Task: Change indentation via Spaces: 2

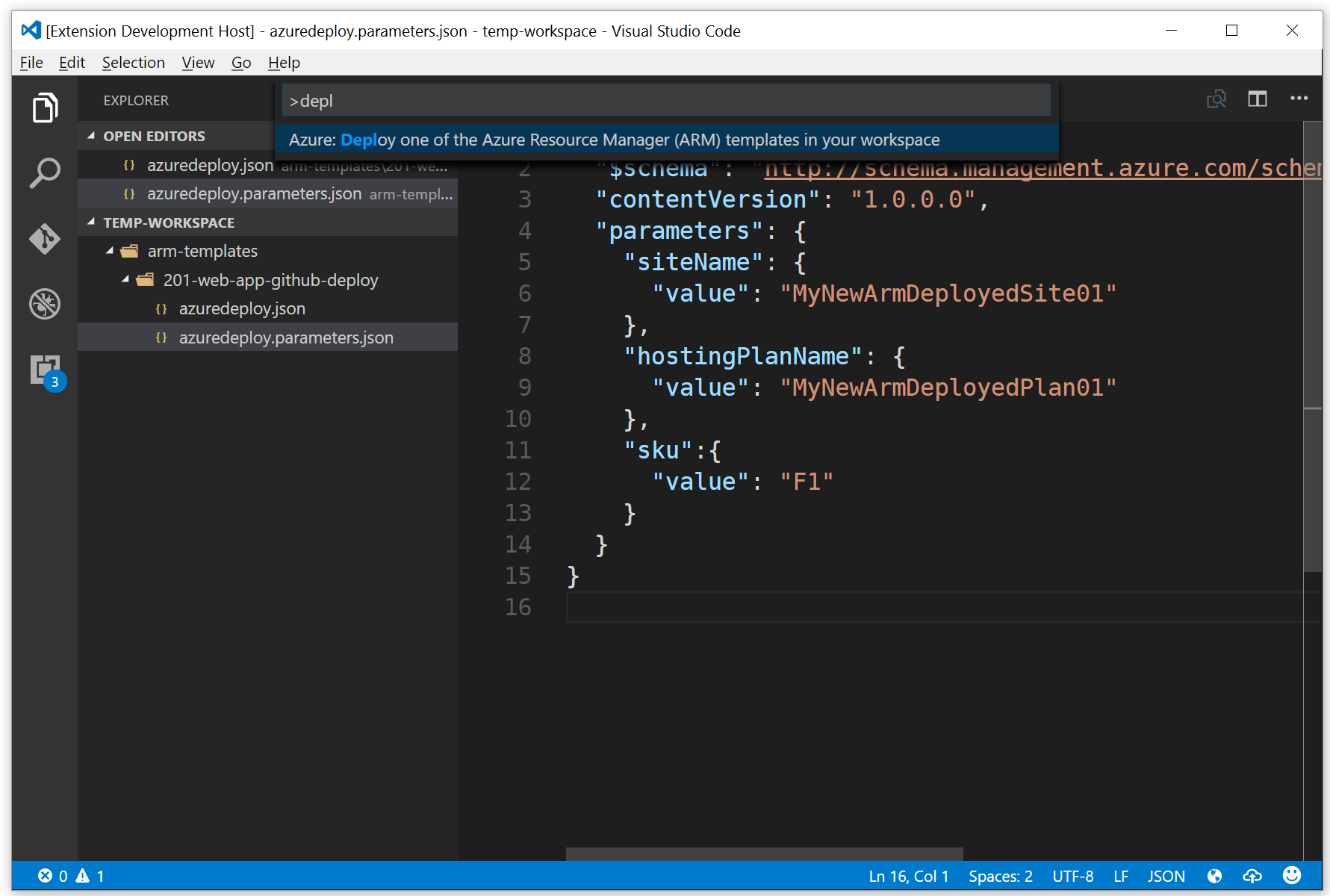Action: coord(1000,876)
